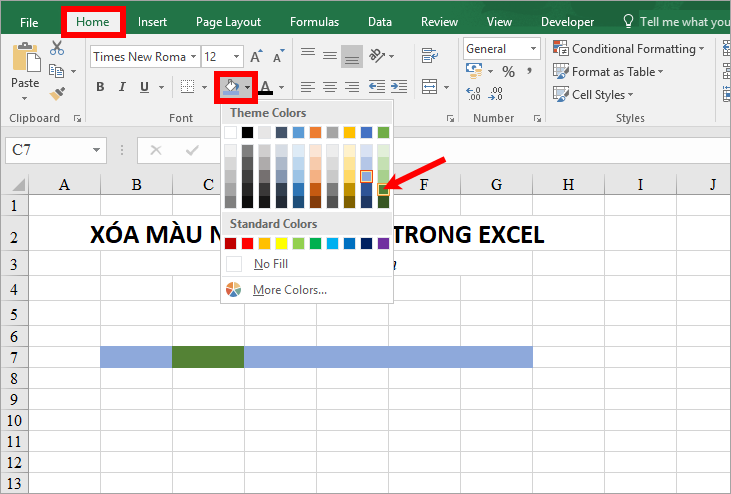Expand the Borders dropdown arrow
This screenshot has width=731, height=494.
pyautogui.click(x=204, y=87)
